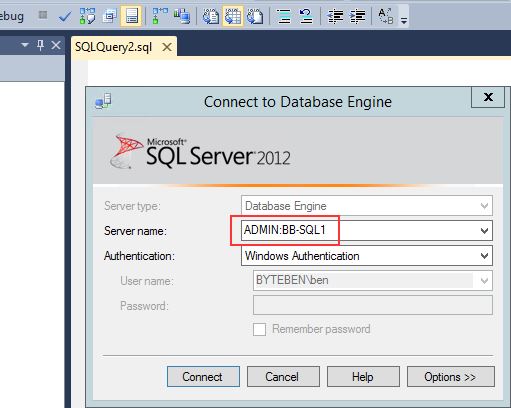Select Results to File icon
This screenshot has height=408, width=511.
(x=255, y=16)
